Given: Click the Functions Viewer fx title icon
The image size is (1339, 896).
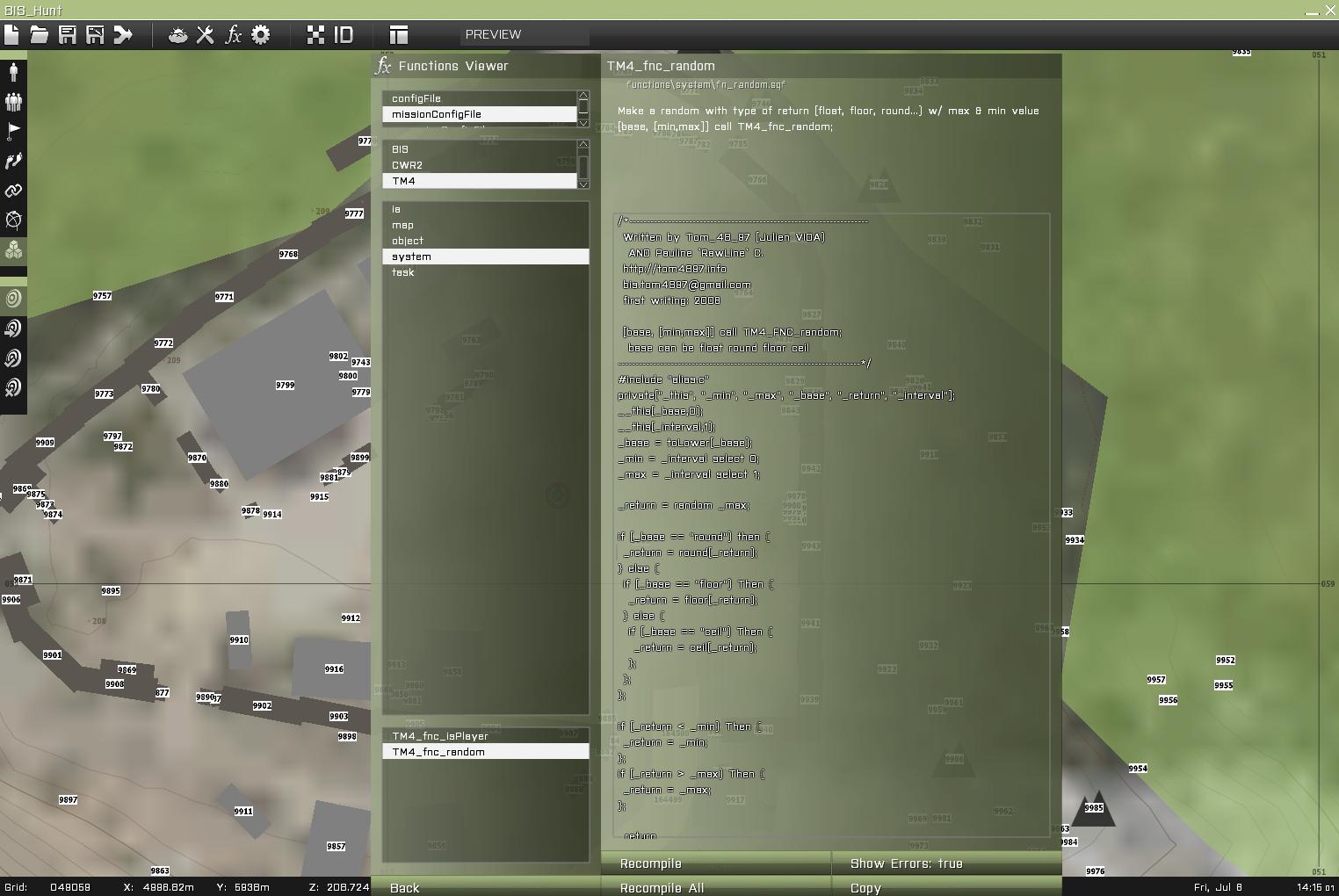Looking at the screenshot, I should 383,66.
